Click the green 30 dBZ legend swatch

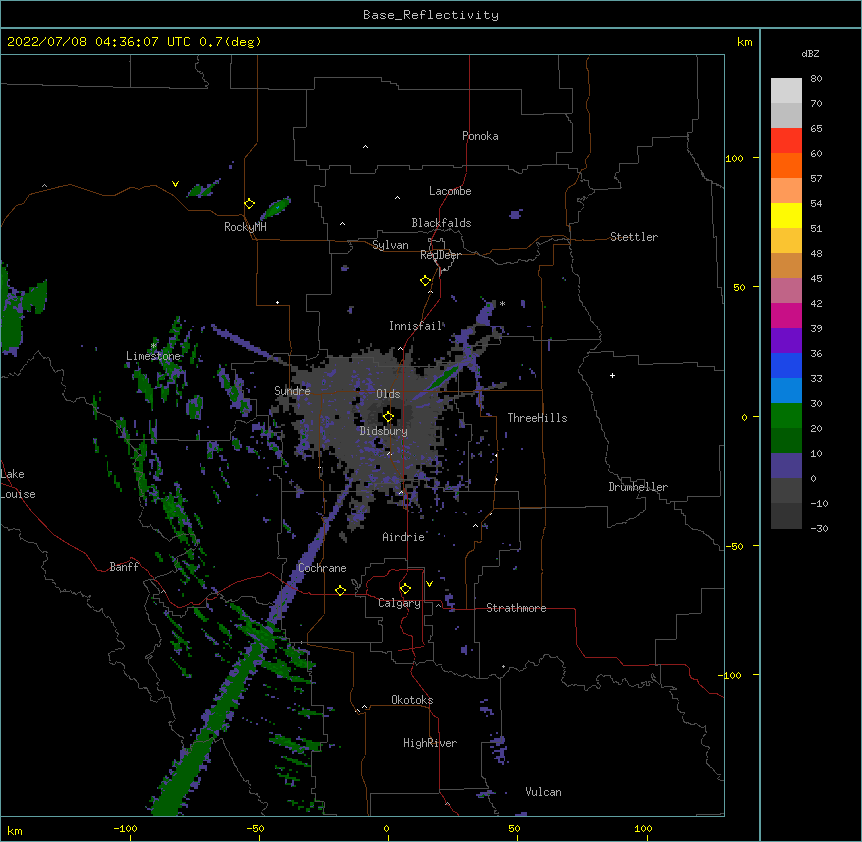(x=786, y=416)
